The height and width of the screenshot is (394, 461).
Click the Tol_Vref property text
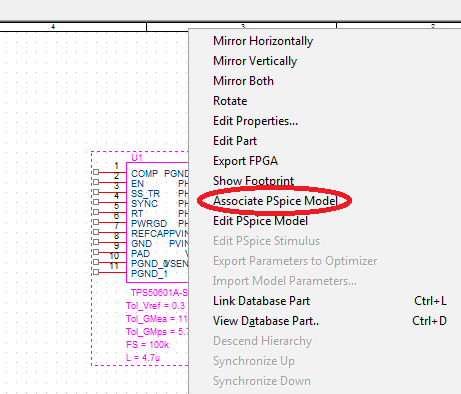point(155,306)
